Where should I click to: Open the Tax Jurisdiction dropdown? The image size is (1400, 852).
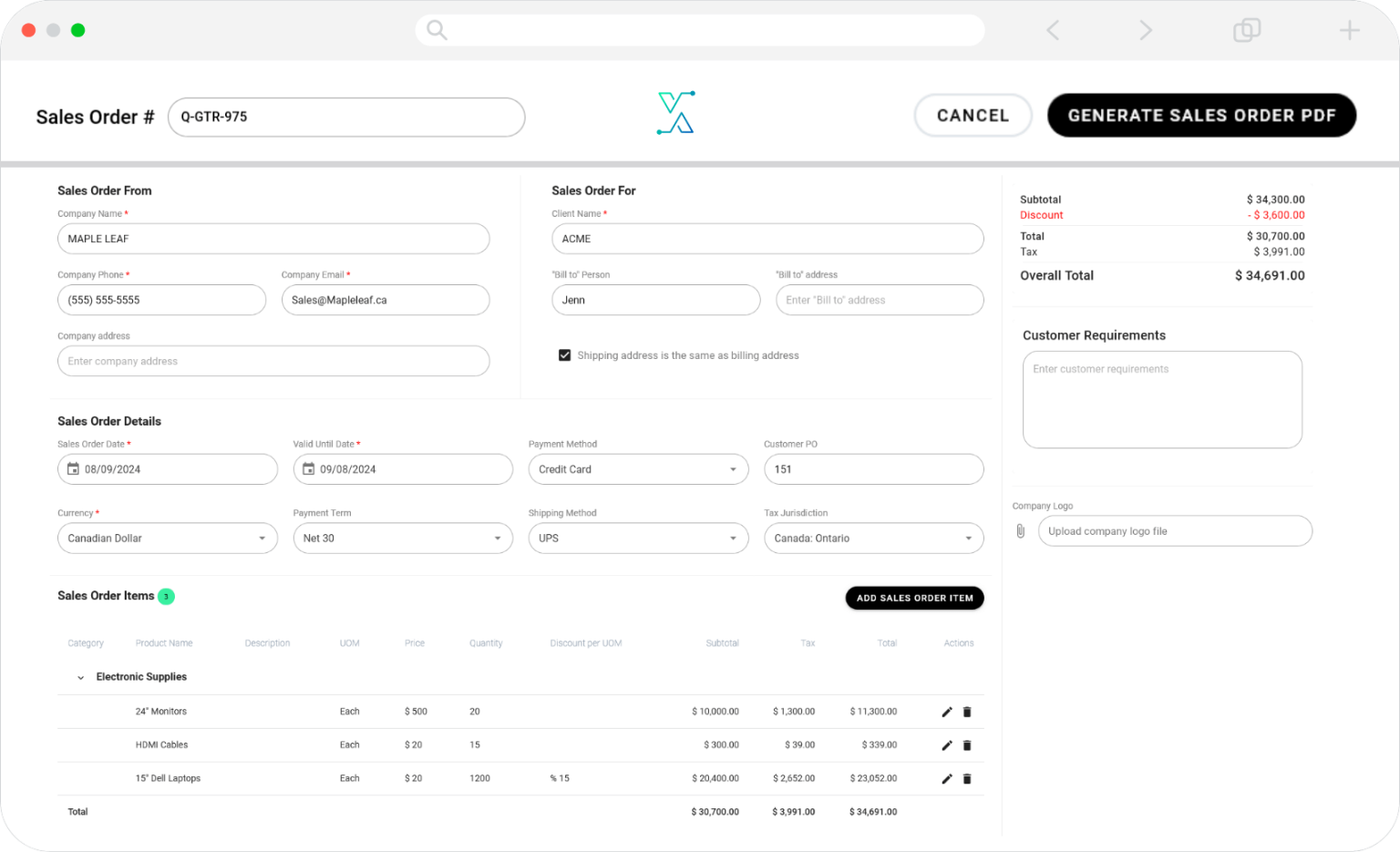point(970,538)
